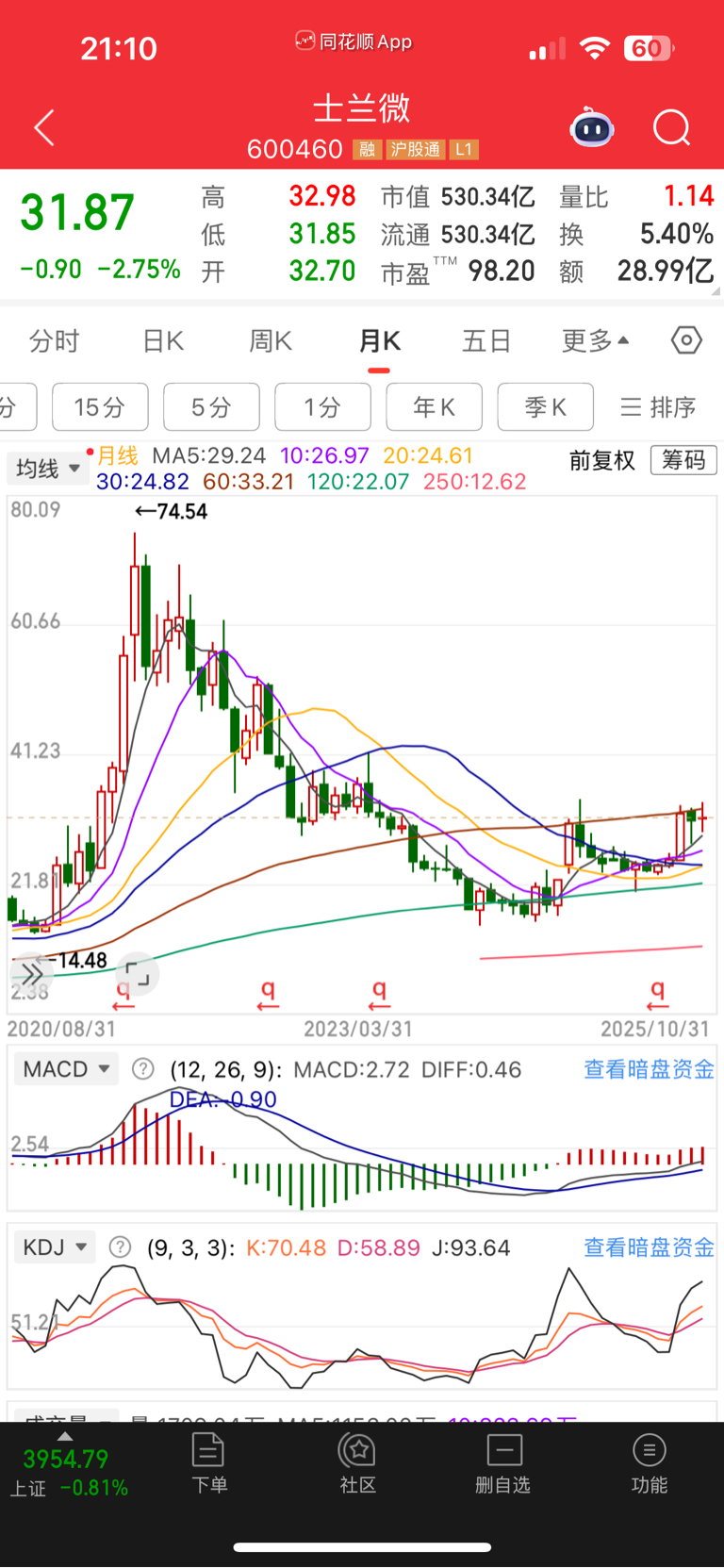Toggle the 筹码 chip distribution button
Screen dimensions: 724x1568
point(683,460)
